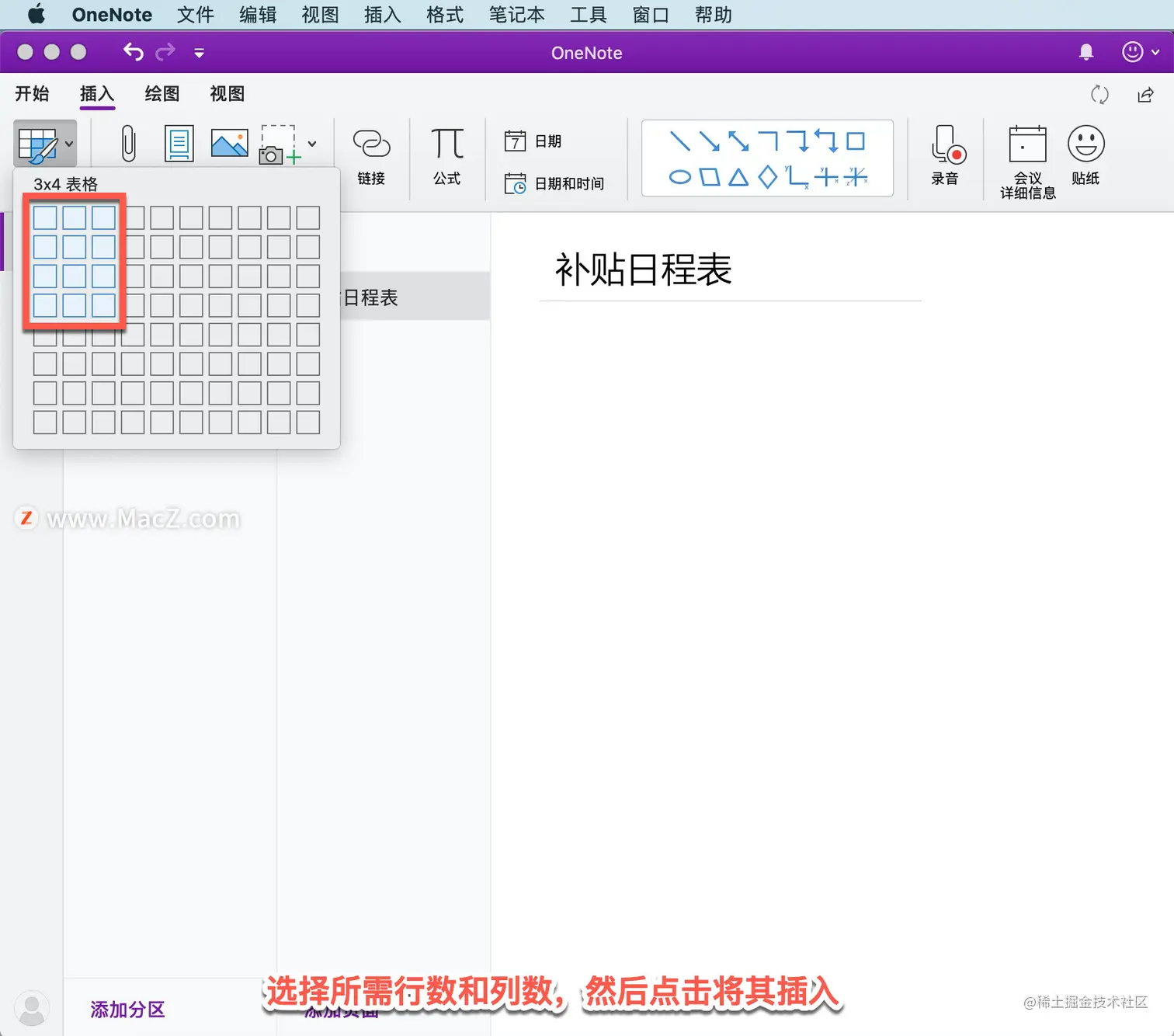Screen dimensions: 1174x1036
Task: Insert a file printout
Action: tap(179, 144)
